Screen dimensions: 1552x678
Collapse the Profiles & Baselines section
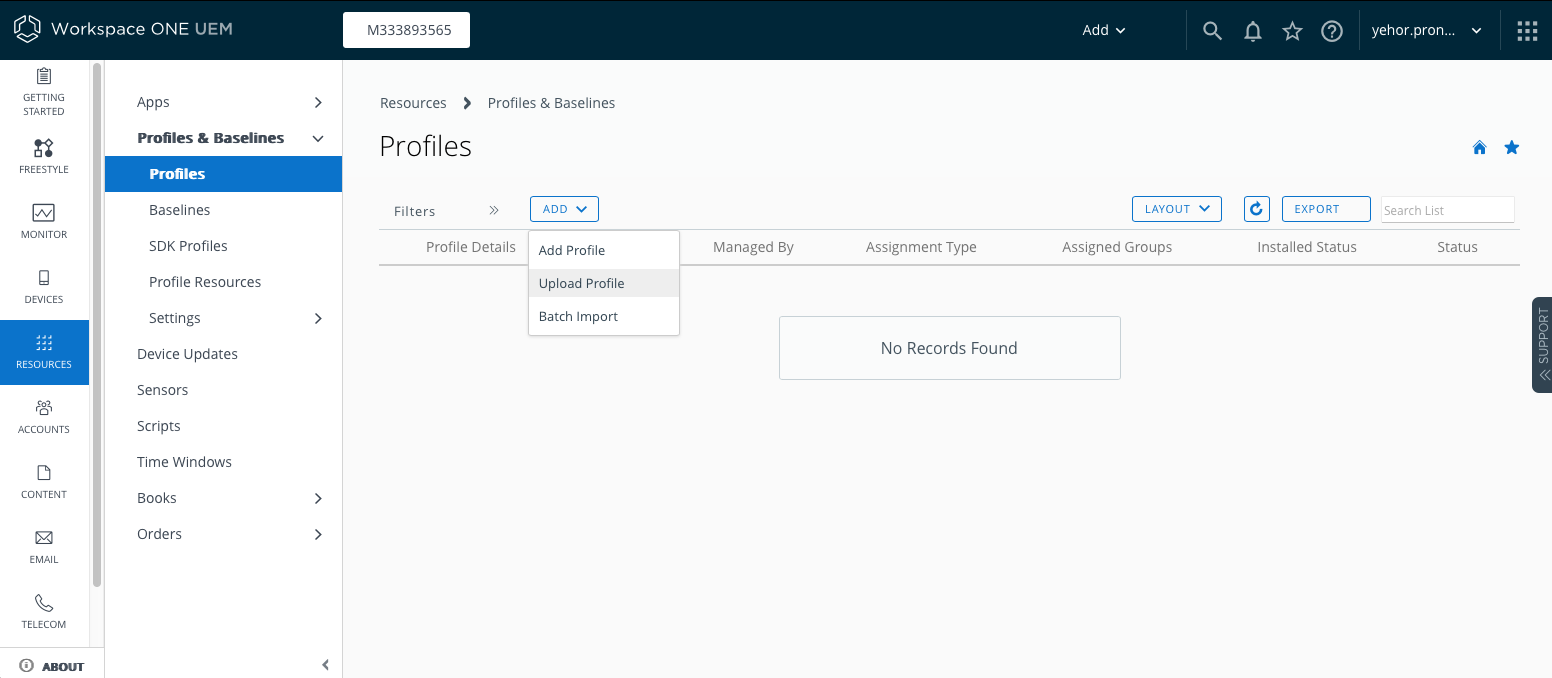pyautogui.click(x=318, y=138)
